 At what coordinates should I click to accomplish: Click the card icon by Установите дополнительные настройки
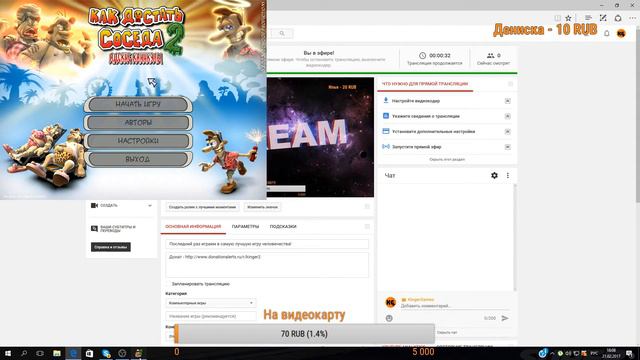tap(386, 131)
